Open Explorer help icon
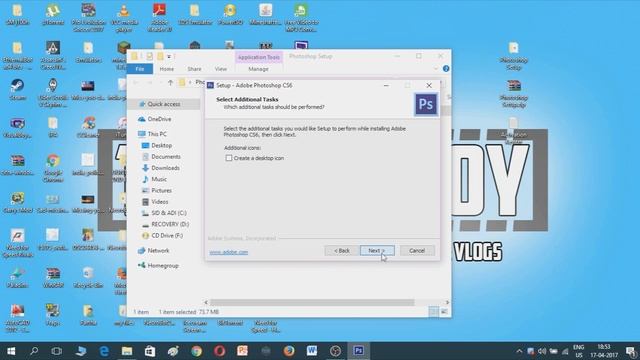The image size is (640, 360). pyautogui.click(x=446, y=69)
